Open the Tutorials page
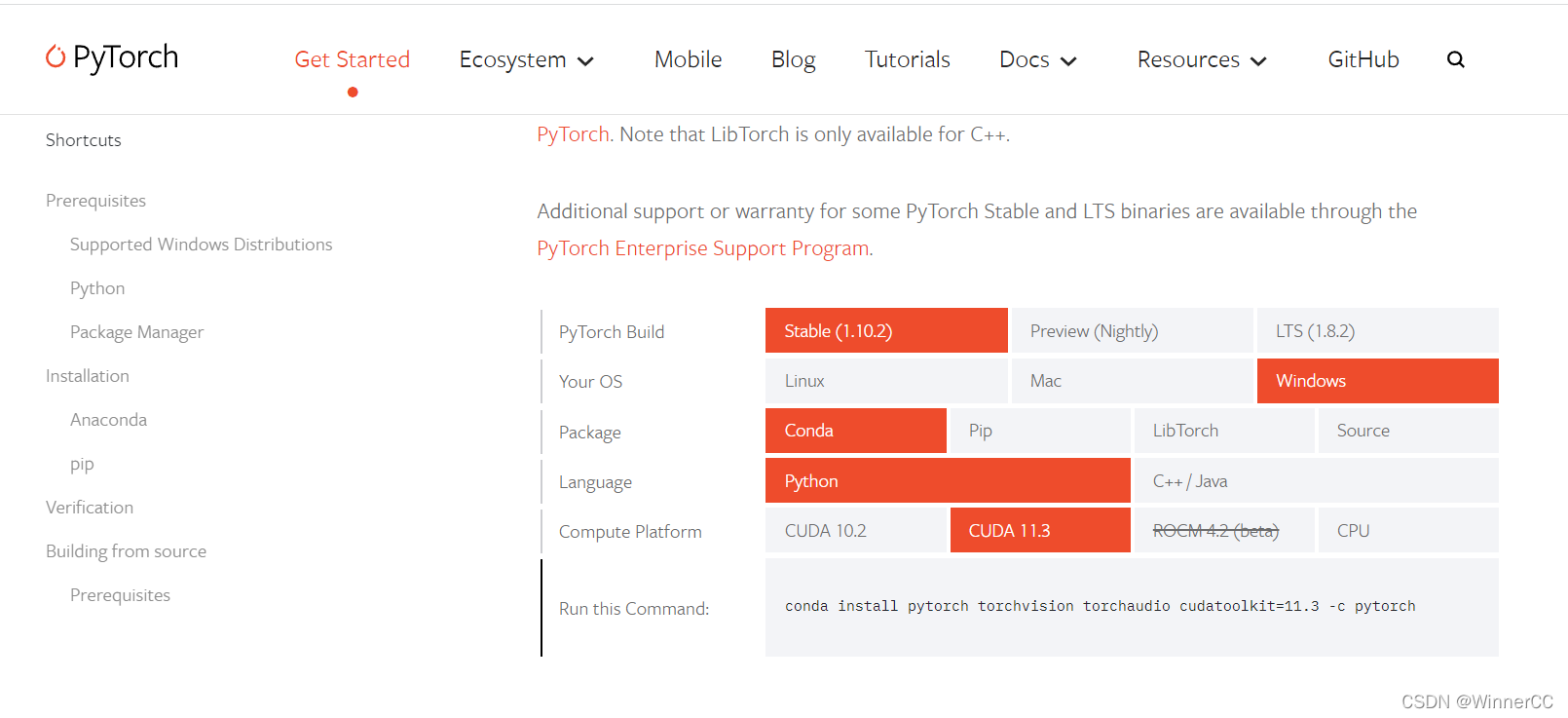The width and height of the screenshot is (1568, 718). tap(908, 59)
